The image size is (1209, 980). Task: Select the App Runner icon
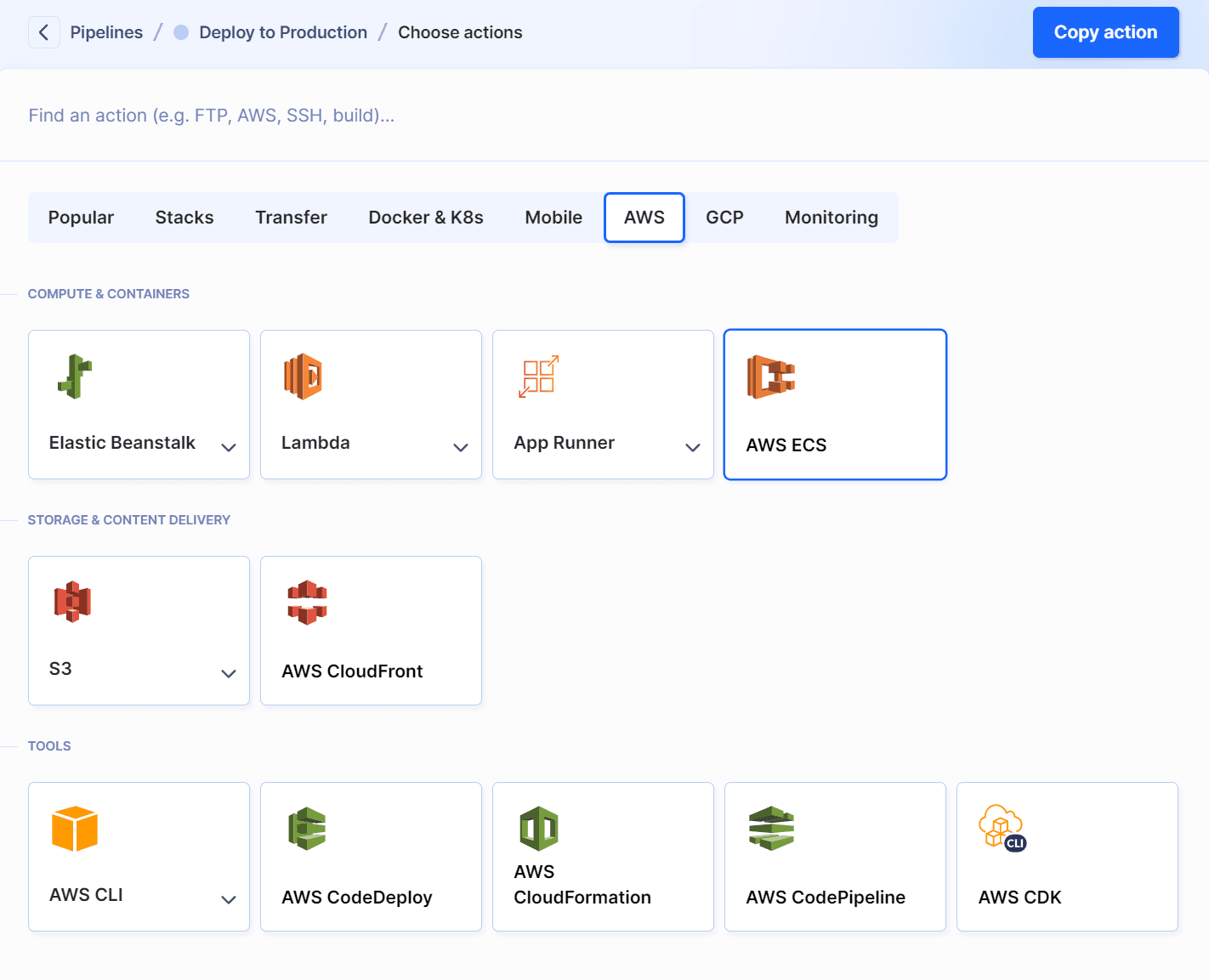(538, 376)
